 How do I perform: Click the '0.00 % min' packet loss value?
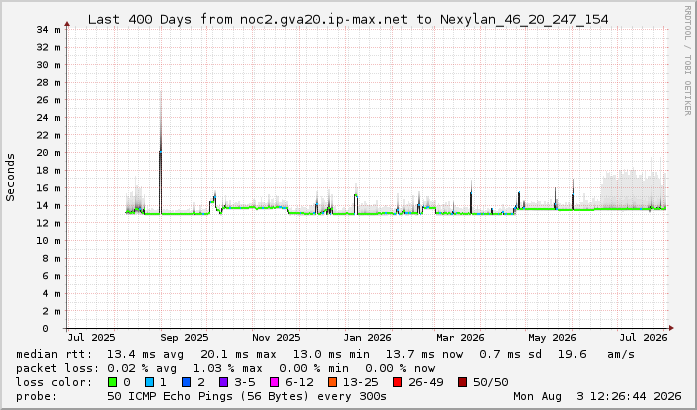pyautogui.click(x=314, y=368)
